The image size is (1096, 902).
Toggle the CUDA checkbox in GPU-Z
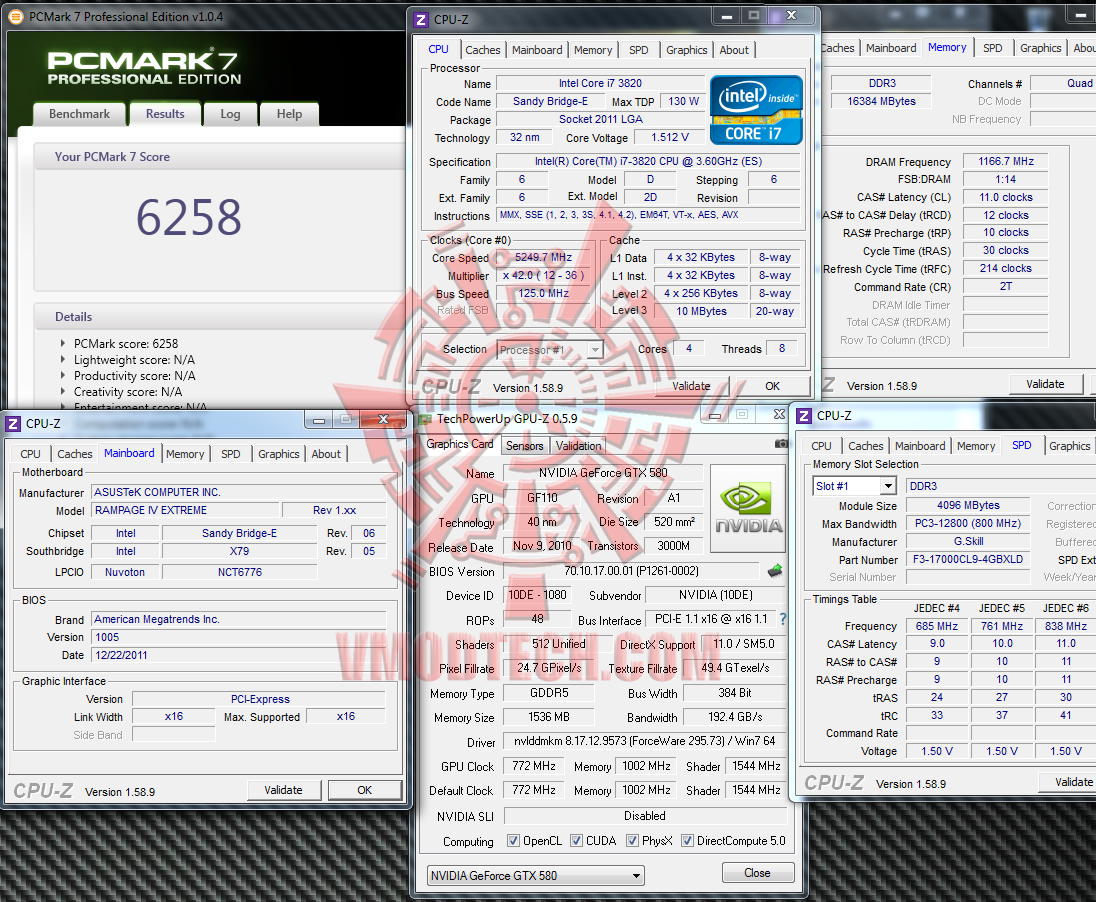(x=576, y=840)
